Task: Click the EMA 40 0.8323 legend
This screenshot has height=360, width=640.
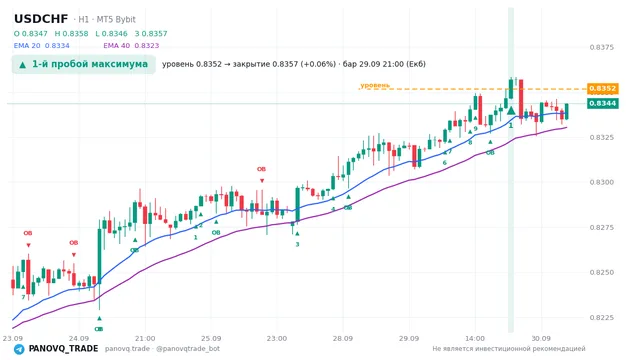Action: pos(131,46)
